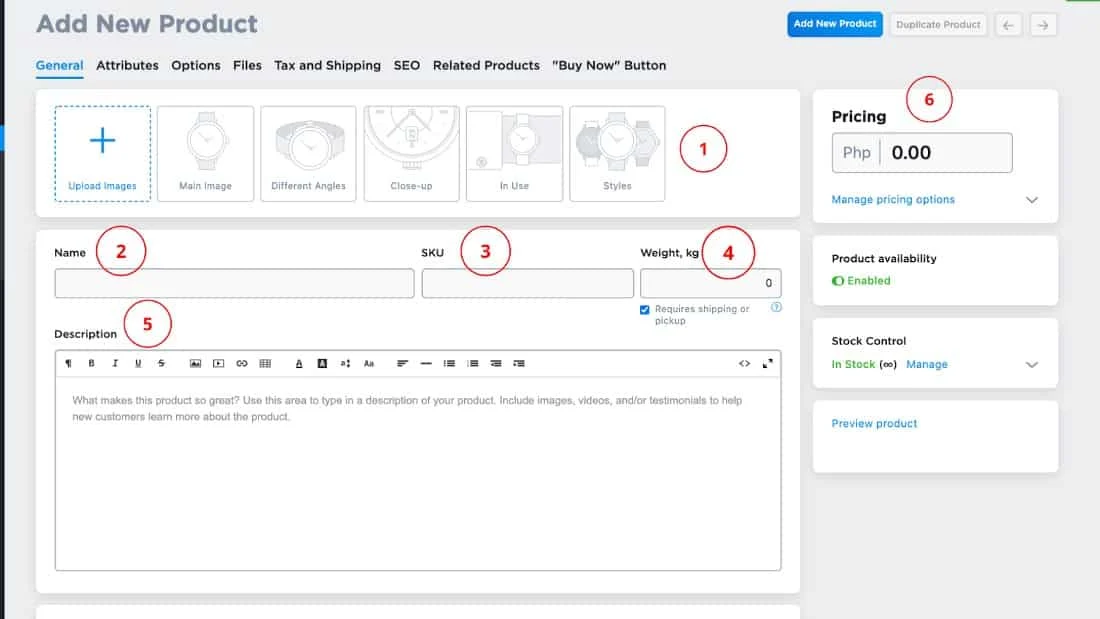Click the Manage stock link

[x=927, y=364]
